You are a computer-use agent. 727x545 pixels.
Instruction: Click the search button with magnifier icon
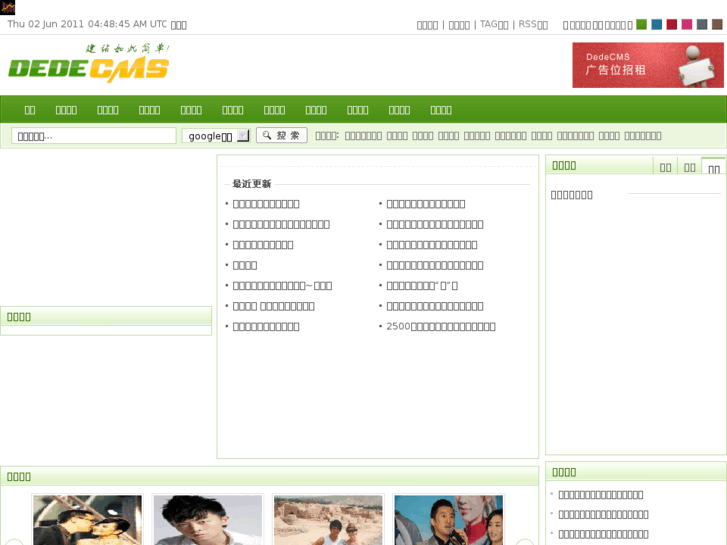point(281,135)
